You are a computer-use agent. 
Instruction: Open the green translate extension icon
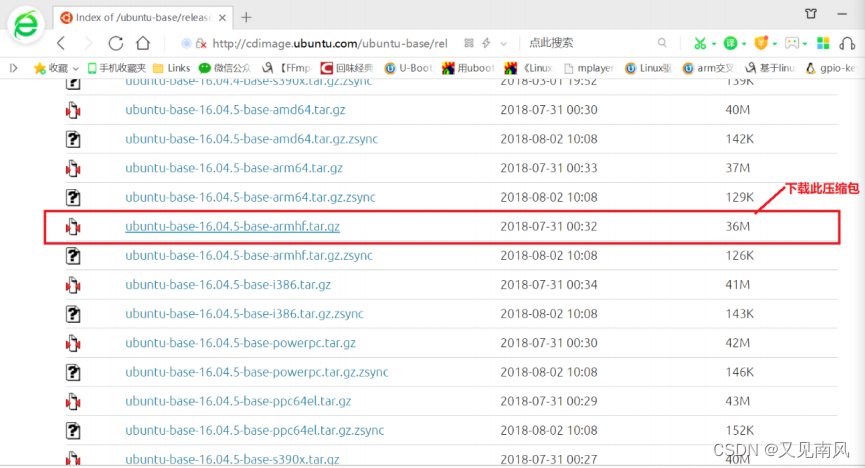point(730,43)
